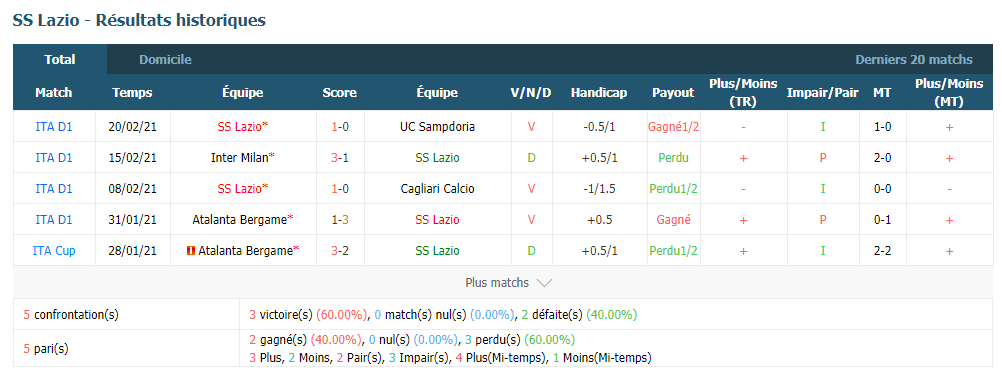Expand the Plus matchs chevron arrow

coord(544,283)
